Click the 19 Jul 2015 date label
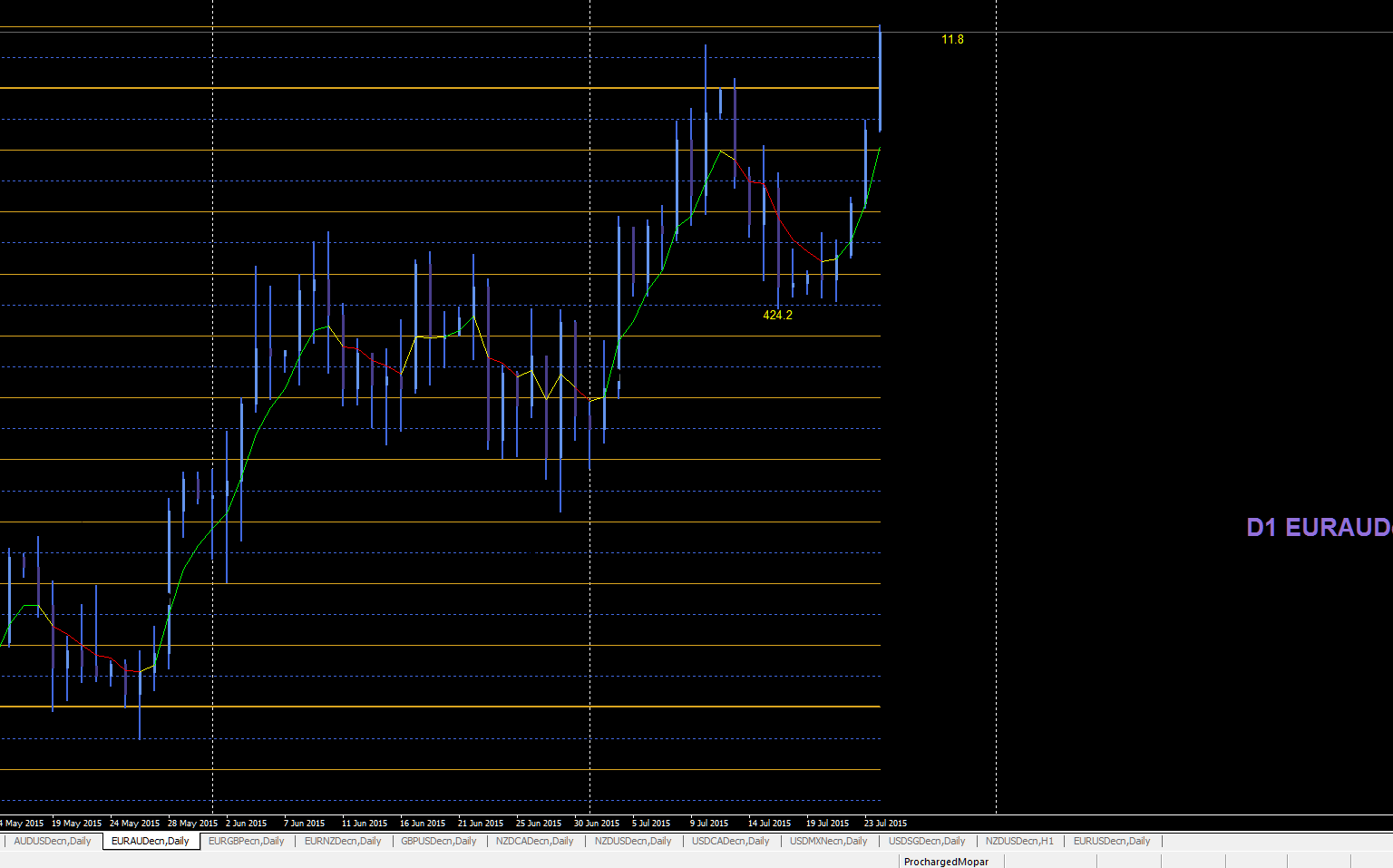The height and width of the screenshot is (868, 1393). pyautogui.click(x=827, y=824)
